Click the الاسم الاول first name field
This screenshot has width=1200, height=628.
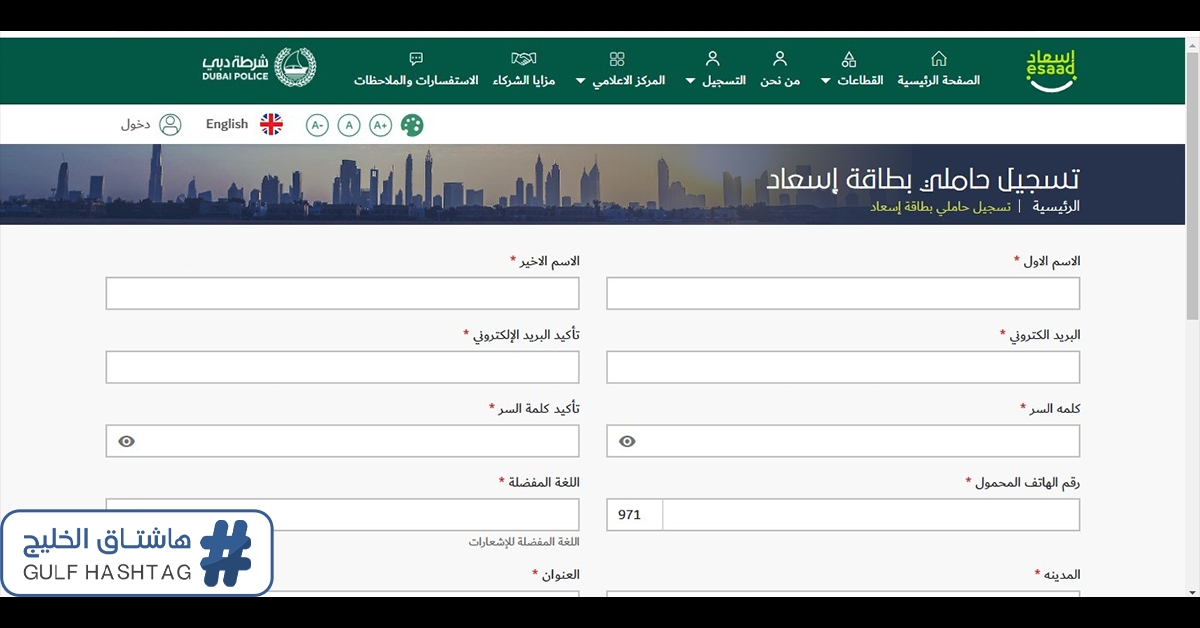(843, 294)
